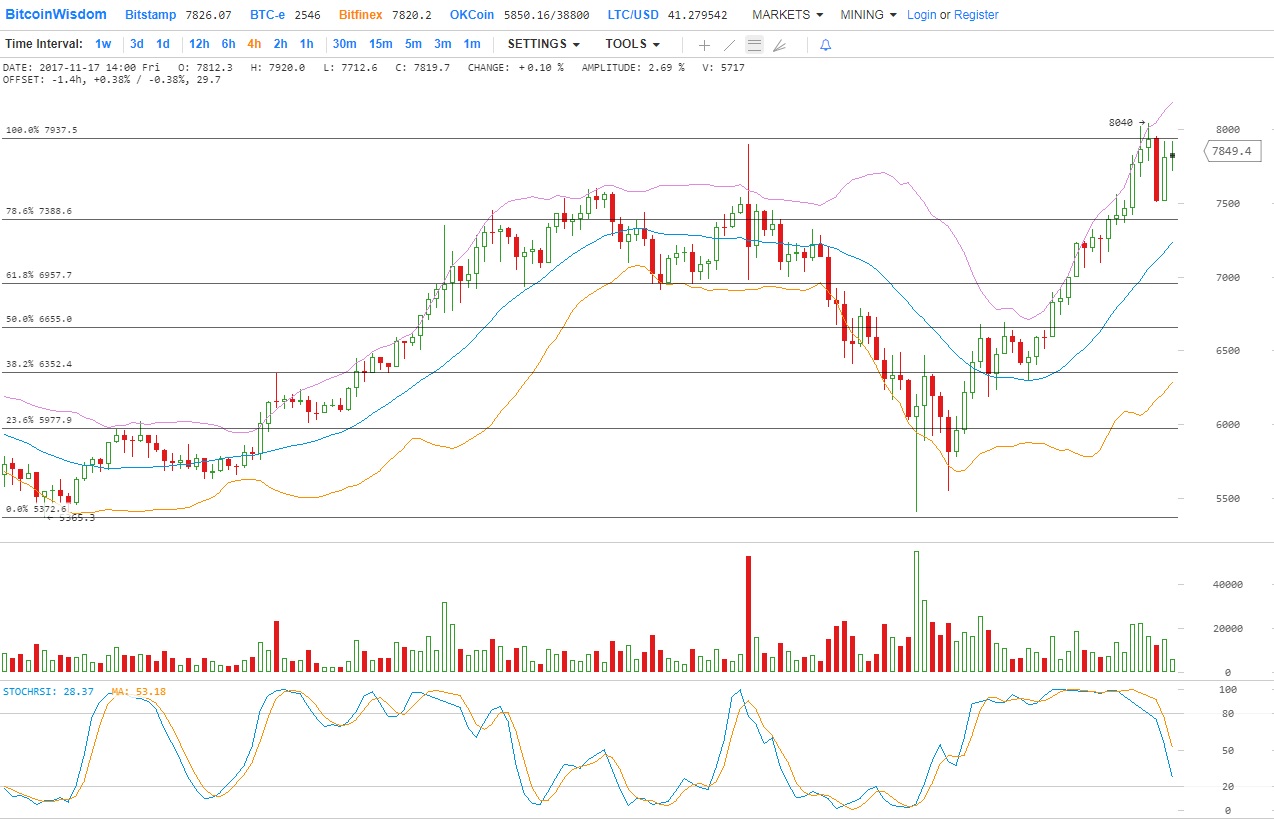This screenshot has width=1274, height=819.
Task: Expand the TOOLS dropdown menu
Action: 632,44
